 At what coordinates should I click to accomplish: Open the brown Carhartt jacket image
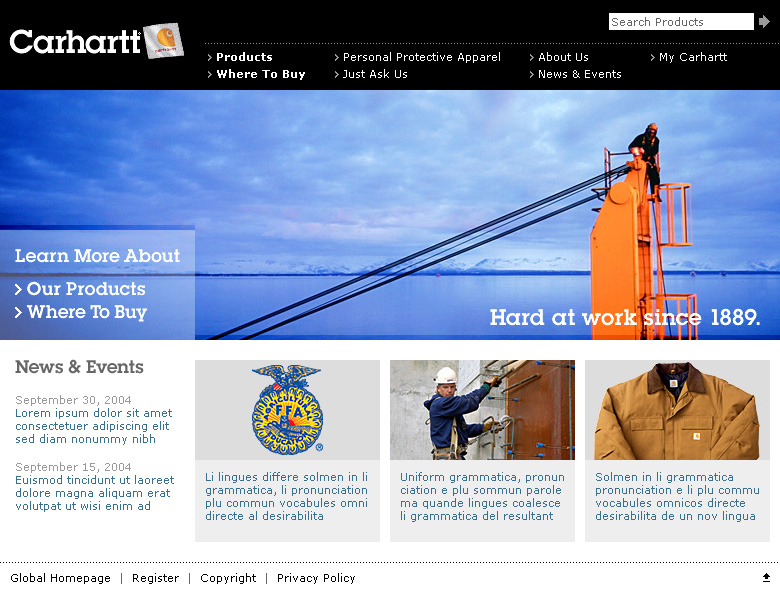click(x=677, y=409)
